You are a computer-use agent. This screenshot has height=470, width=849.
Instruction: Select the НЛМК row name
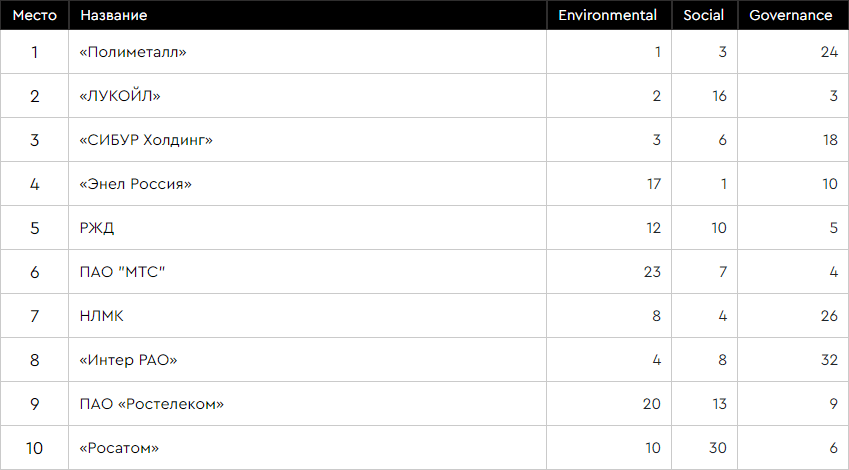click(x=102, y=316)
